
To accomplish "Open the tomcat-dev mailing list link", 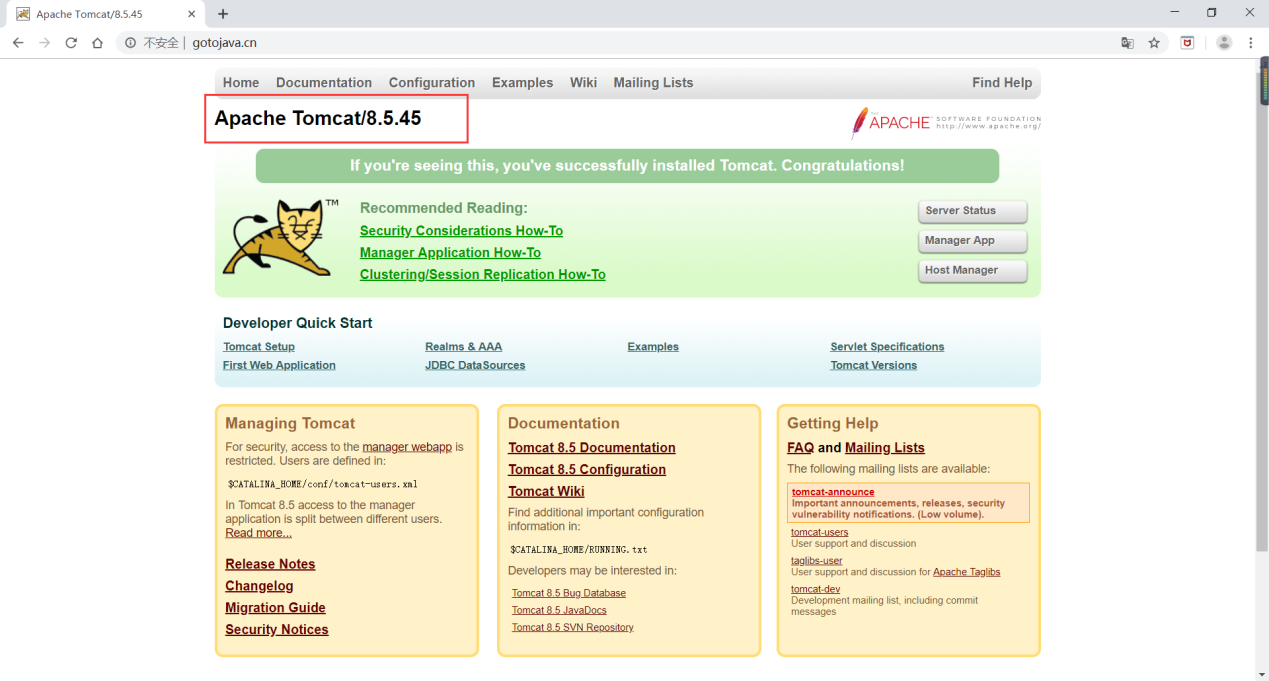I will [x=815, y=589].
